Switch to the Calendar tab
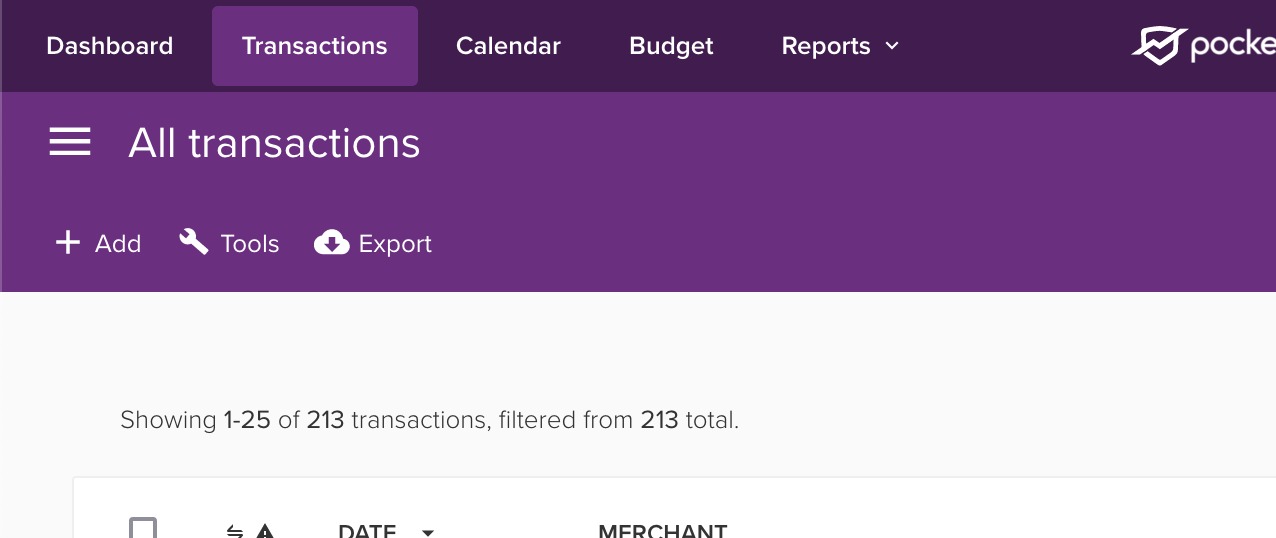Image resolution: width=1276 pixels, height=538 pixels. tap(508, 46)
